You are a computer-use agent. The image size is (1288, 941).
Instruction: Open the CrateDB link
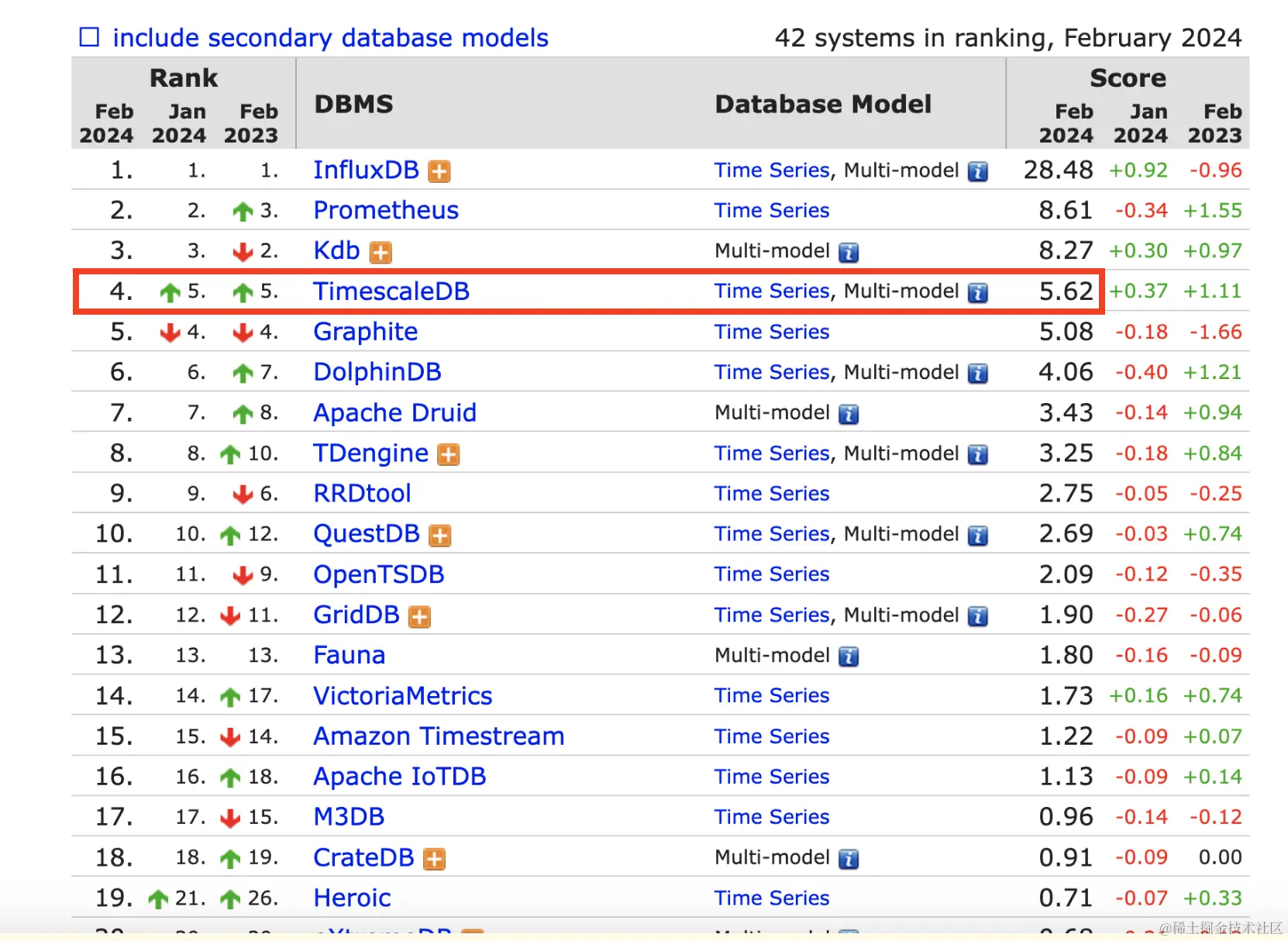[x=363, y=857]
